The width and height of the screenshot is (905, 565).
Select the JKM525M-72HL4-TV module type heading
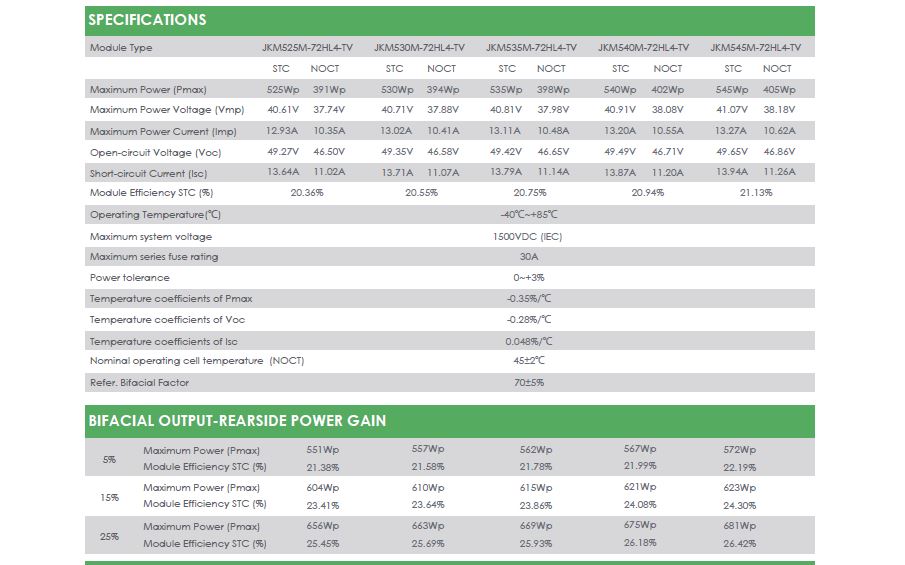click(307, 47)
